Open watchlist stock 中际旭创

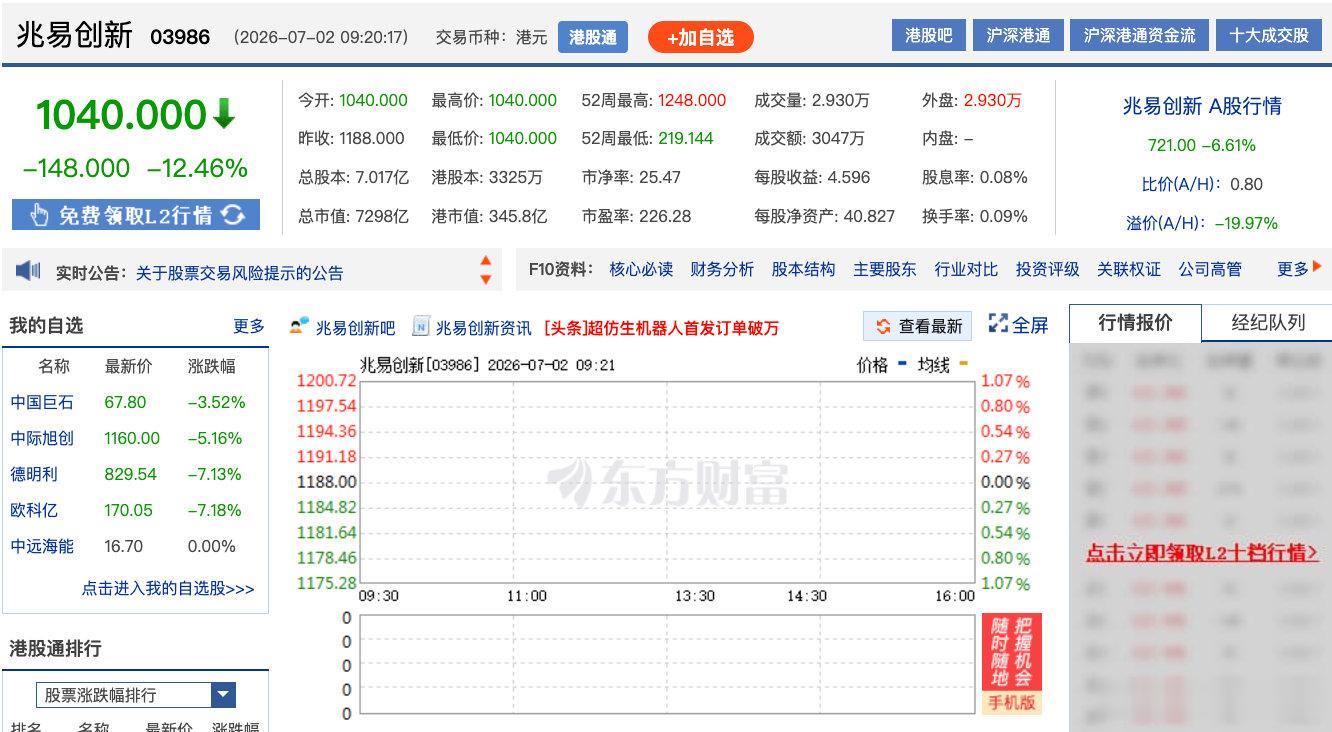(x=42, y=438)
